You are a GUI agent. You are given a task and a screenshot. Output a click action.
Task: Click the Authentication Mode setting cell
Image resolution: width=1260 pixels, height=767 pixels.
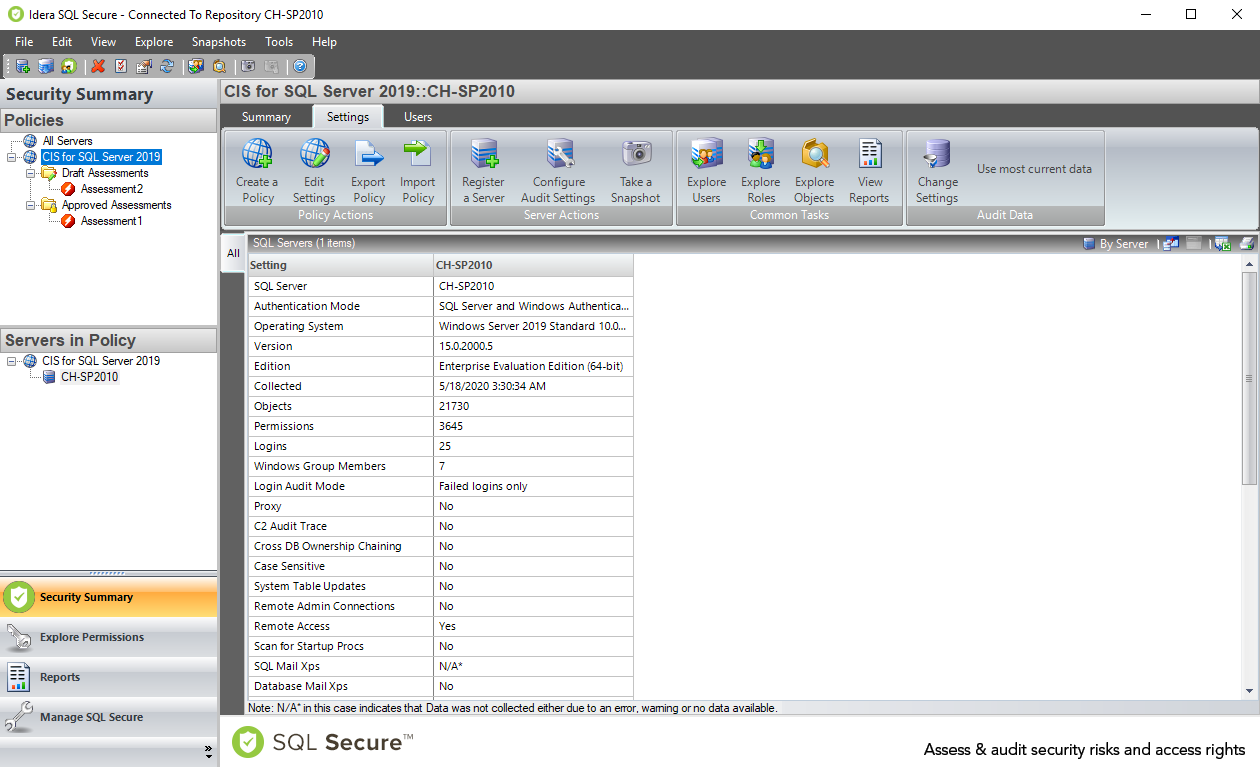point(340,306)
